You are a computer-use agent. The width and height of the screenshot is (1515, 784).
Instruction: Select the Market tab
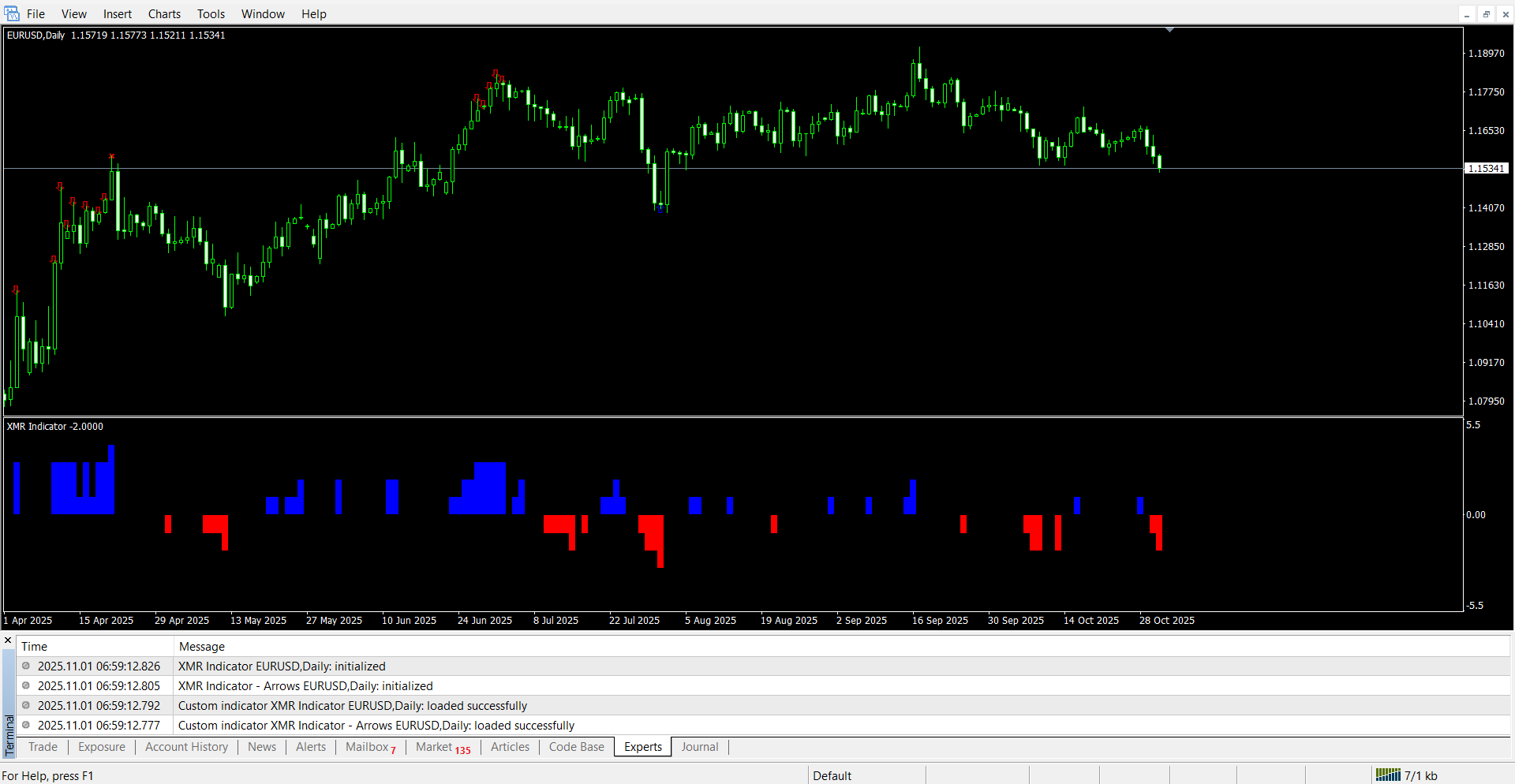[442, 747]
